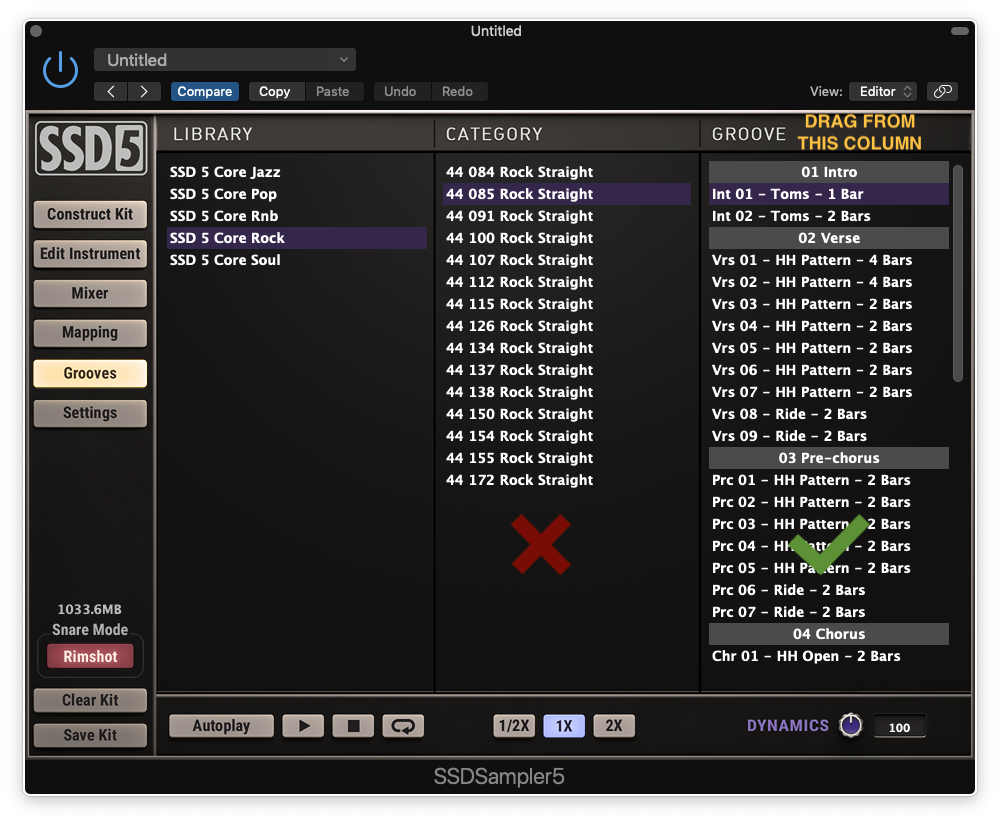The height and width of the screenshot is (823, 1000).
Task: Click the 04 Chorus groove header
Action: (829, 634)
